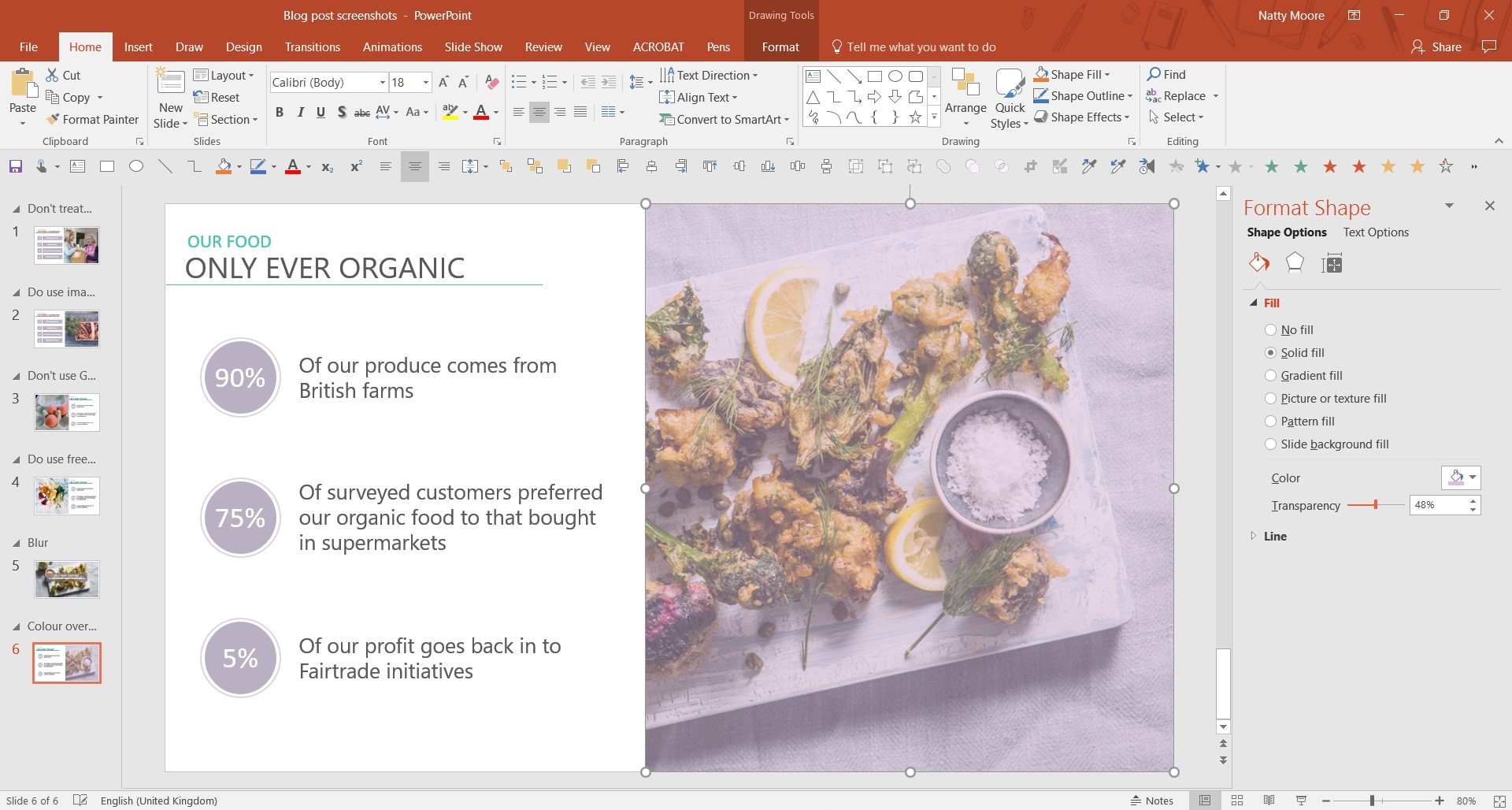Viewport: 1512px width, 810px height.
Task: Justify paragraph text
Action: tap(580, 113)
